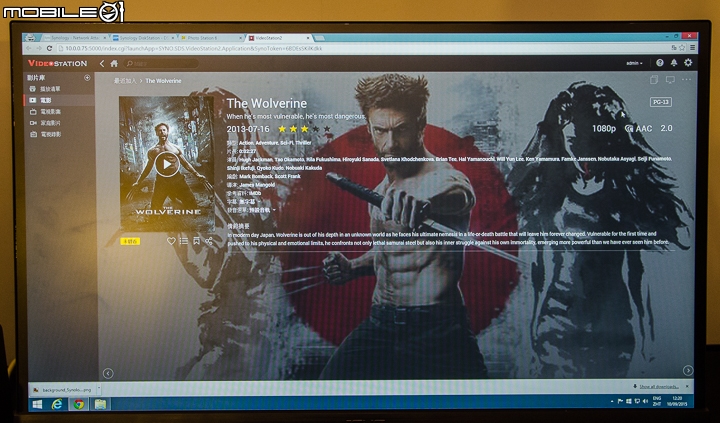Open the Windows Start button
This screenshot has width=720, height=423.
coord(37,404)
